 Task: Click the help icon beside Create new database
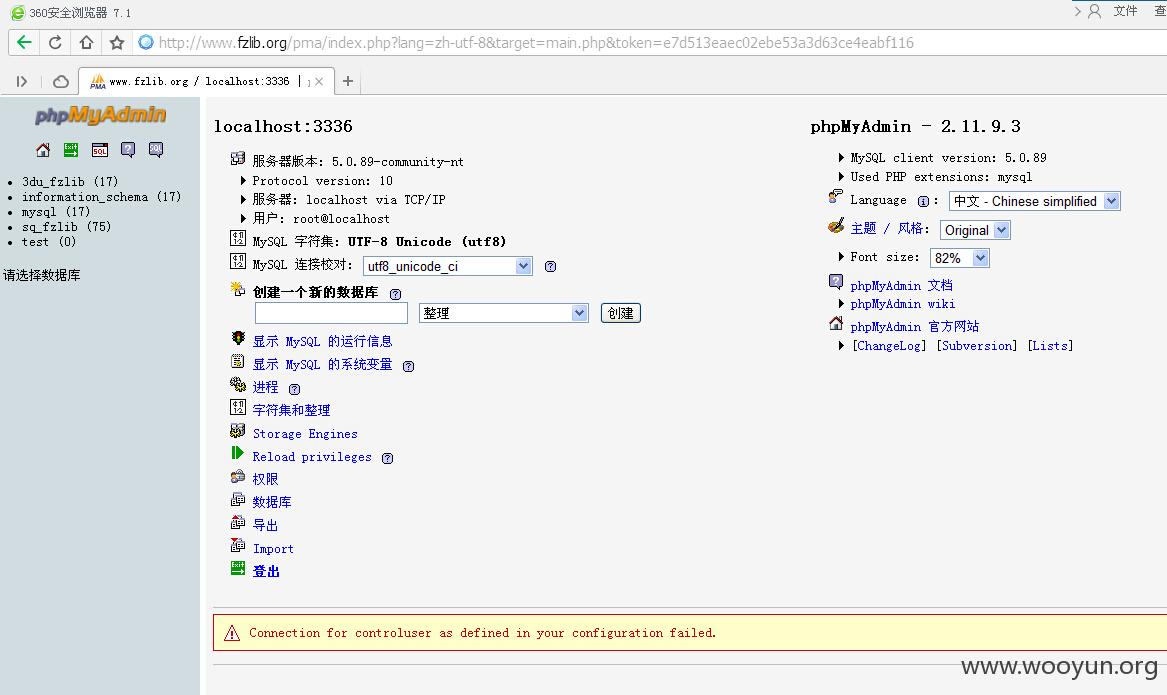[396, 294]
